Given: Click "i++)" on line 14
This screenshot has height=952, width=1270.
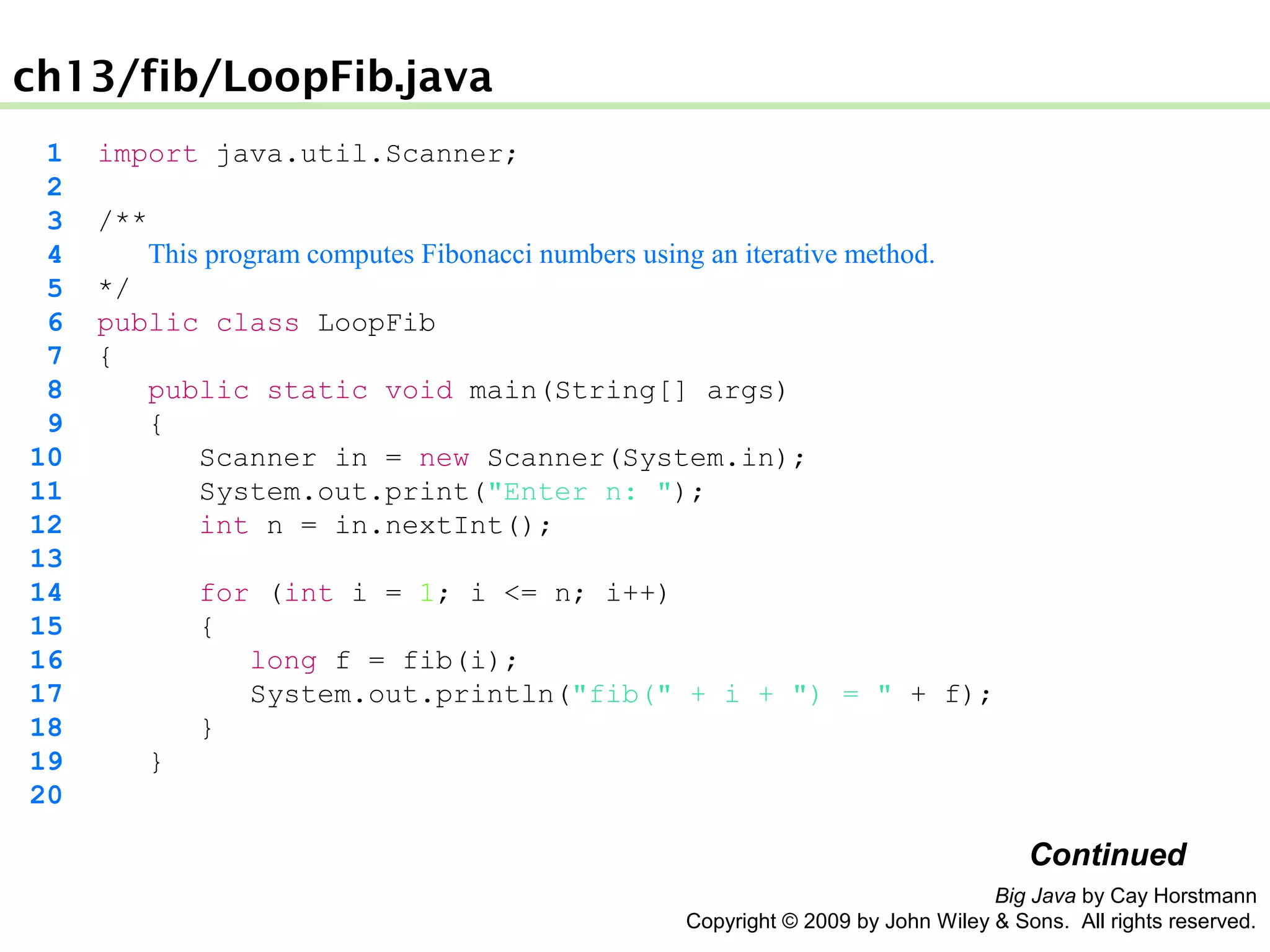Looking at the screenshot, I should tap(637, 593).
